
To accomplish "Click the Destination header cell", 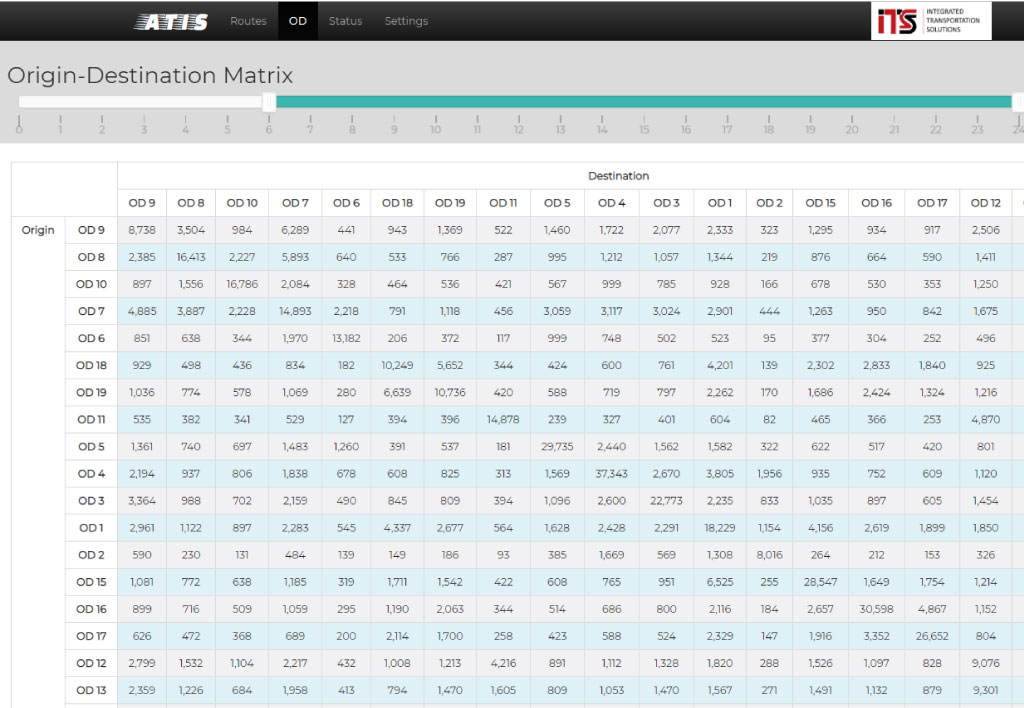I will (618, 176).
